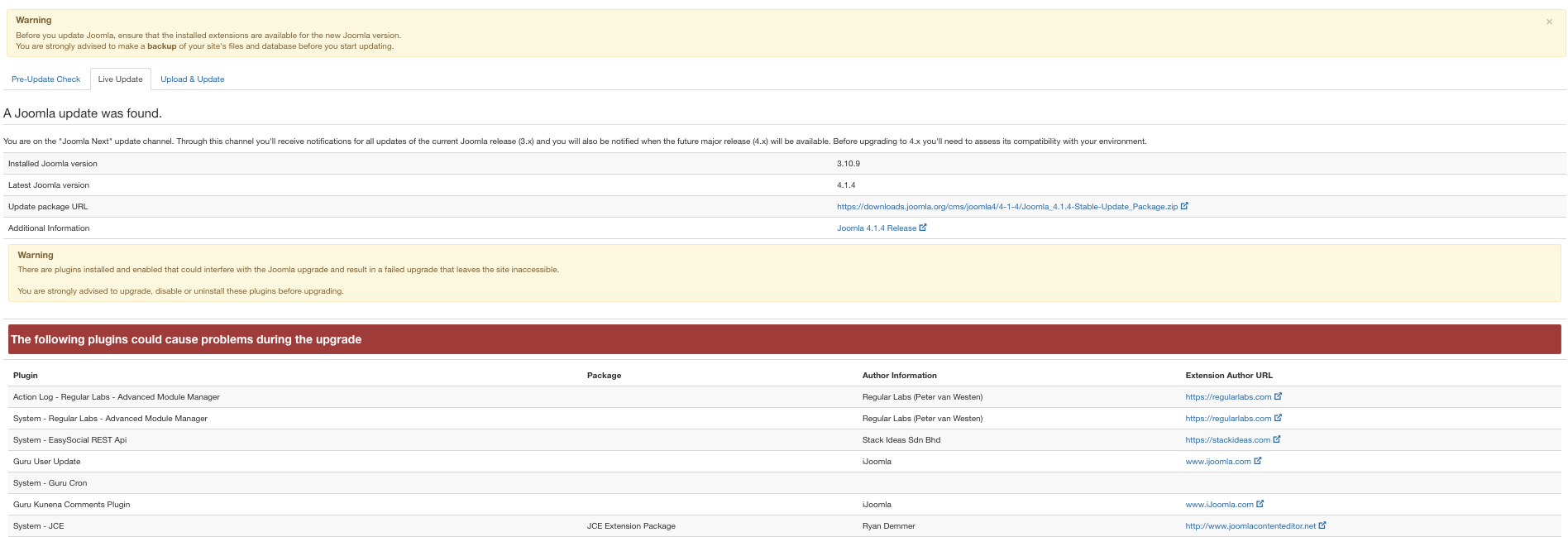This screenshot has height=537, width=1568.
Task: Select the latest version value 4.1.4
Action: (846, 185)
